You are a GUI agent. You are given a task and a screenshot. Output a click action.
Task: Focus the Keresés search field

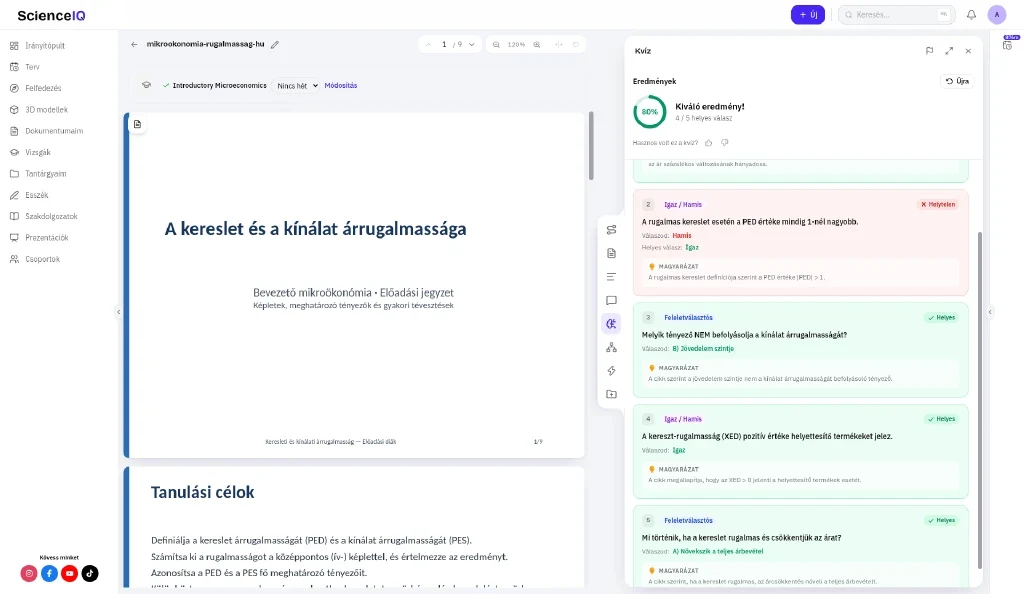click(896, 14)
